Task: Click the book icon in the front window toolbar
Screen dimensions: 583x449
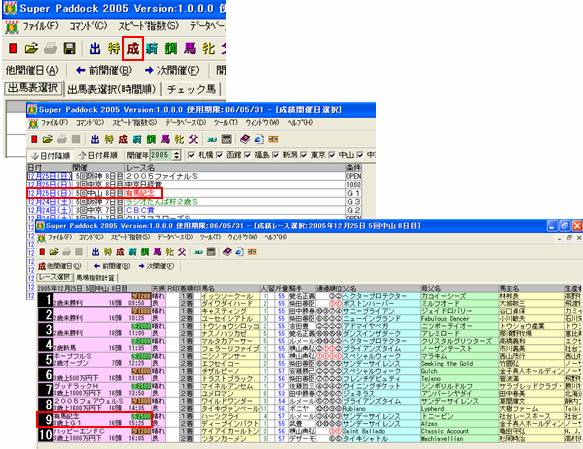Action: (x=227, y=252)
